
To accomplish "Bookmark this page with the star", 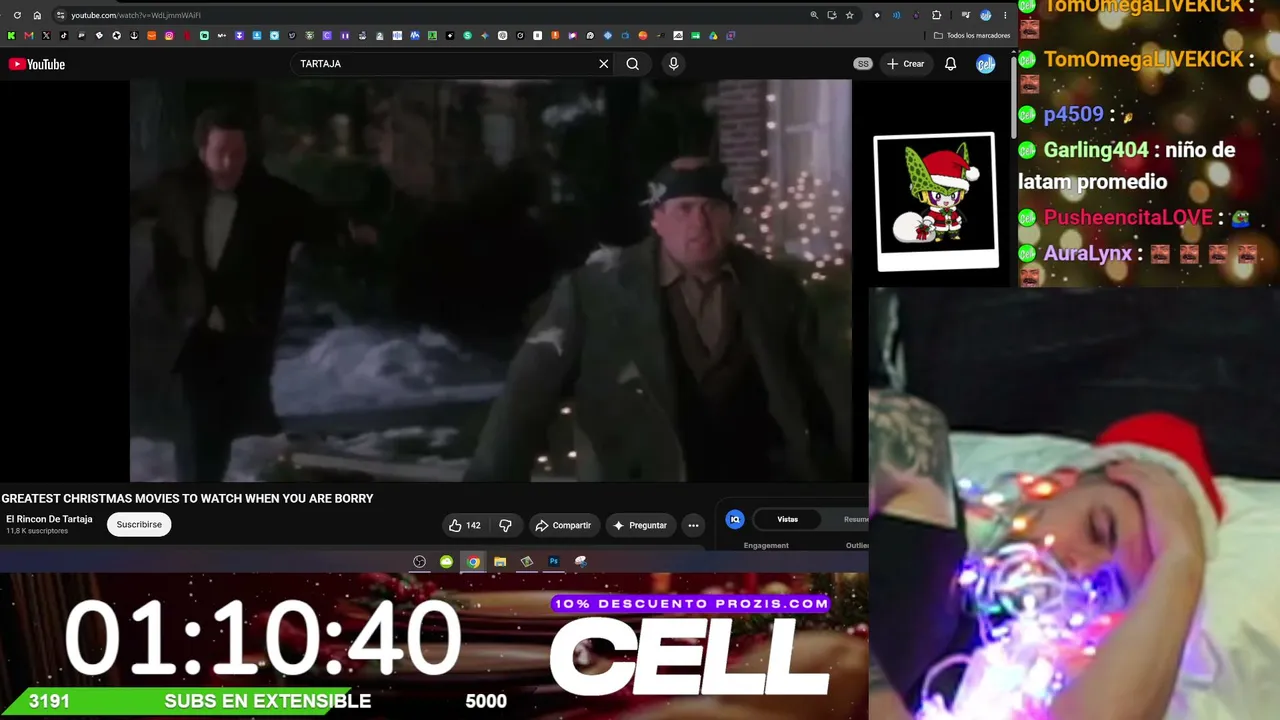I will point(850,15).
